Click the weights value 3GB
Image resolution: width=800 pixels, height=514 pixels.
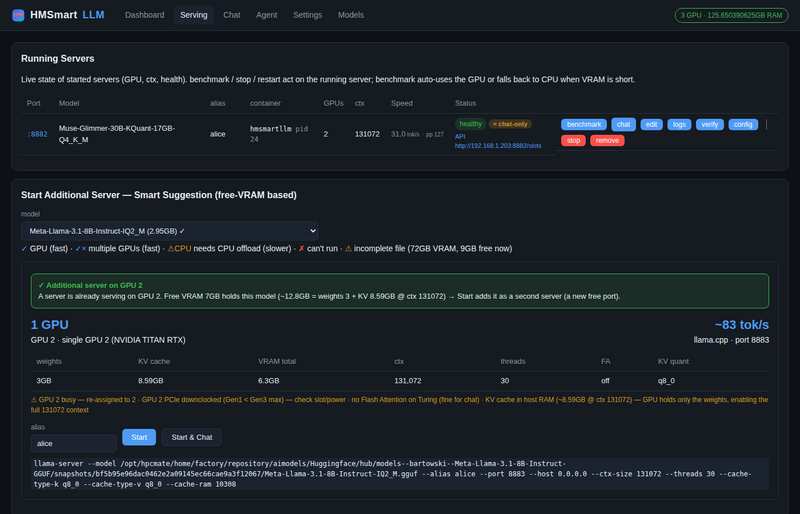[44, 381]
